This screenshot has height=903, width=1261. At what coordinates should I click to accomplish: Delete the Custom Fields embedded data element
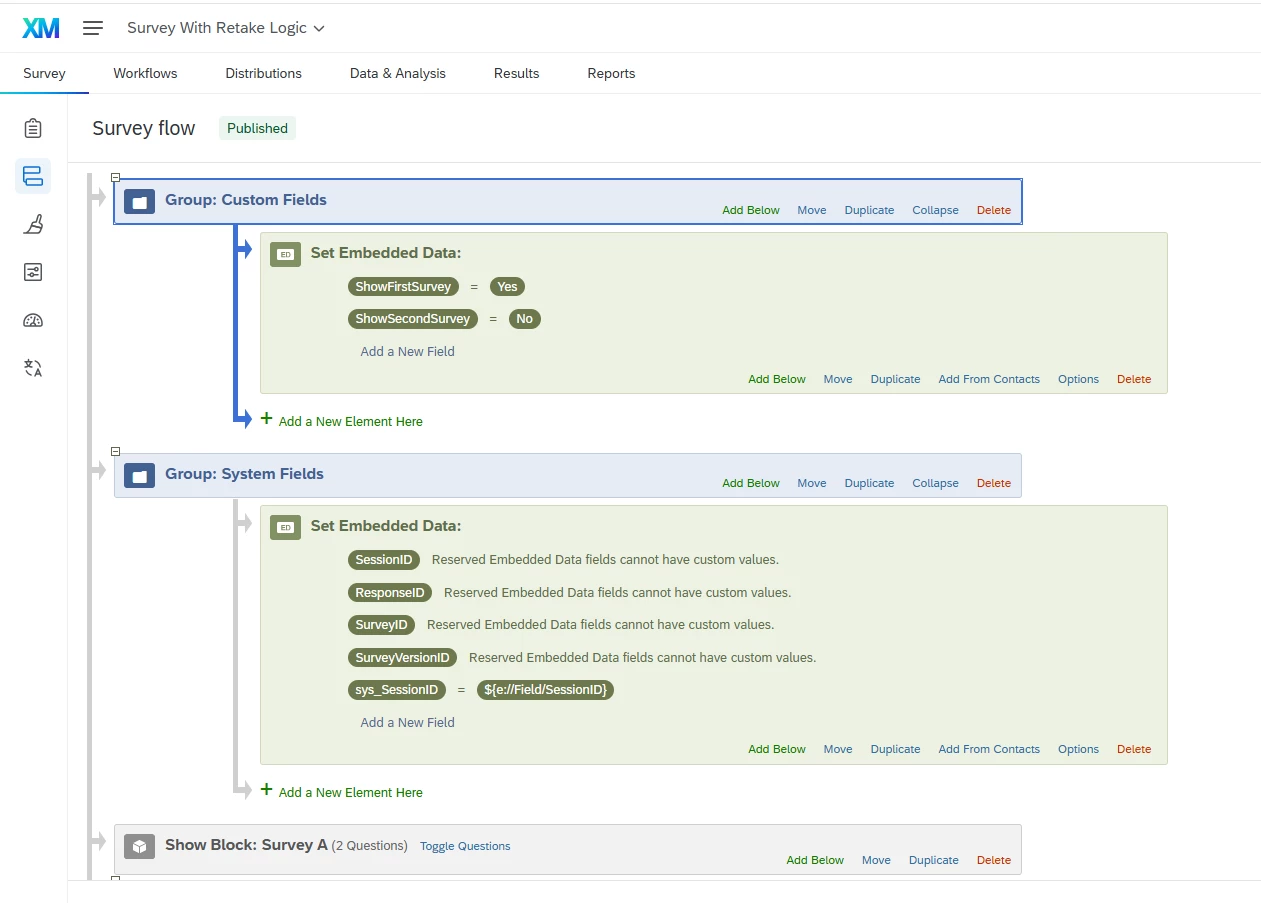1134,379
